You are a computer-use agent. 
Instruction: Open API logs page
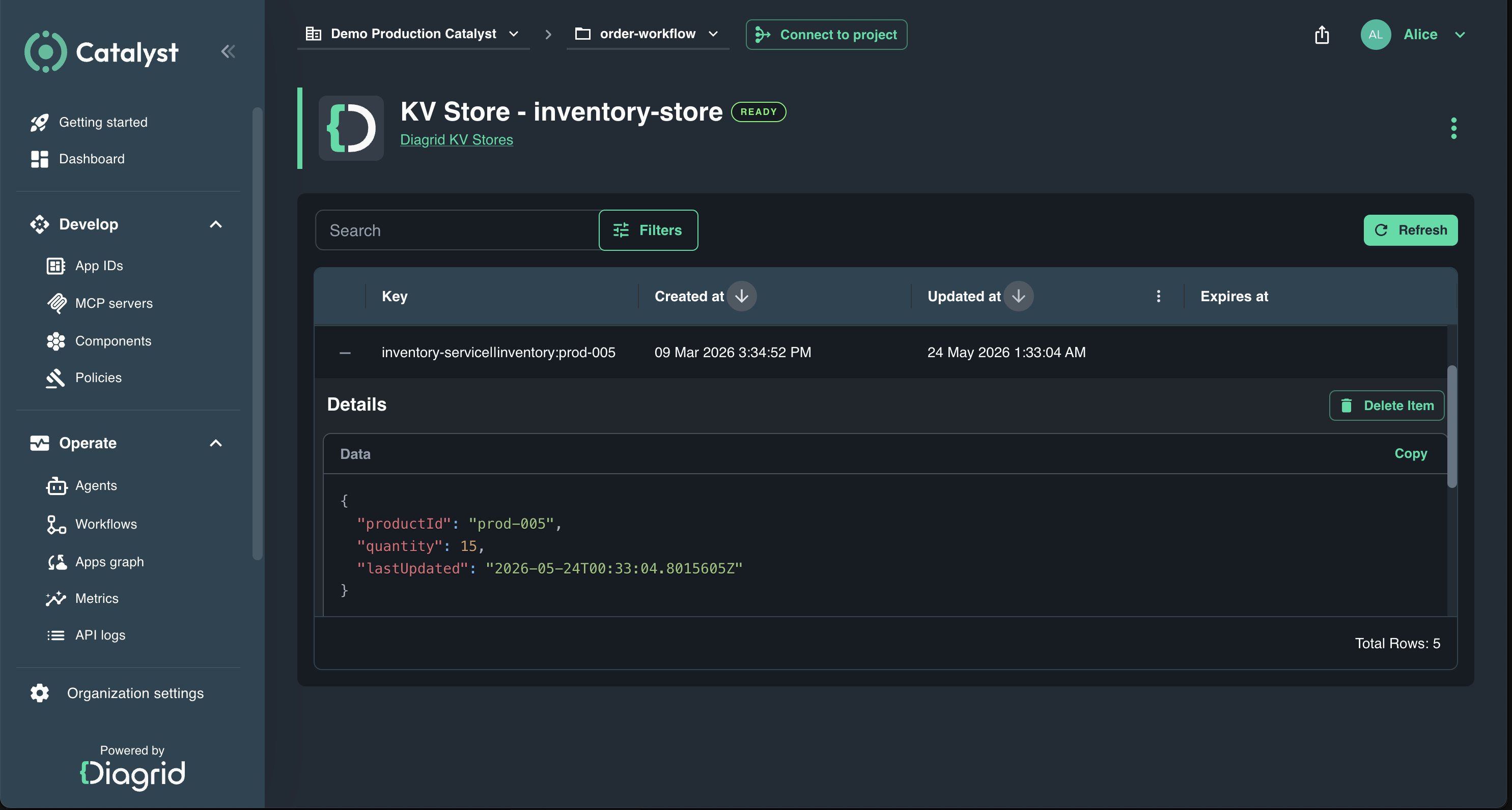click(x=100, y=635)
